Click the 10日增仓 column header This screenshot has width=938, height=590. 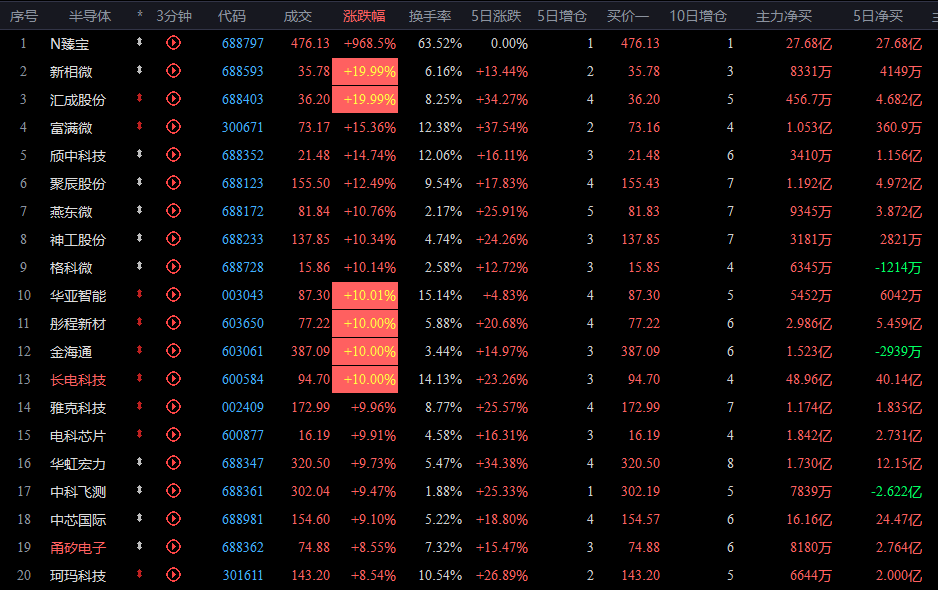click(x=698, y=16)
